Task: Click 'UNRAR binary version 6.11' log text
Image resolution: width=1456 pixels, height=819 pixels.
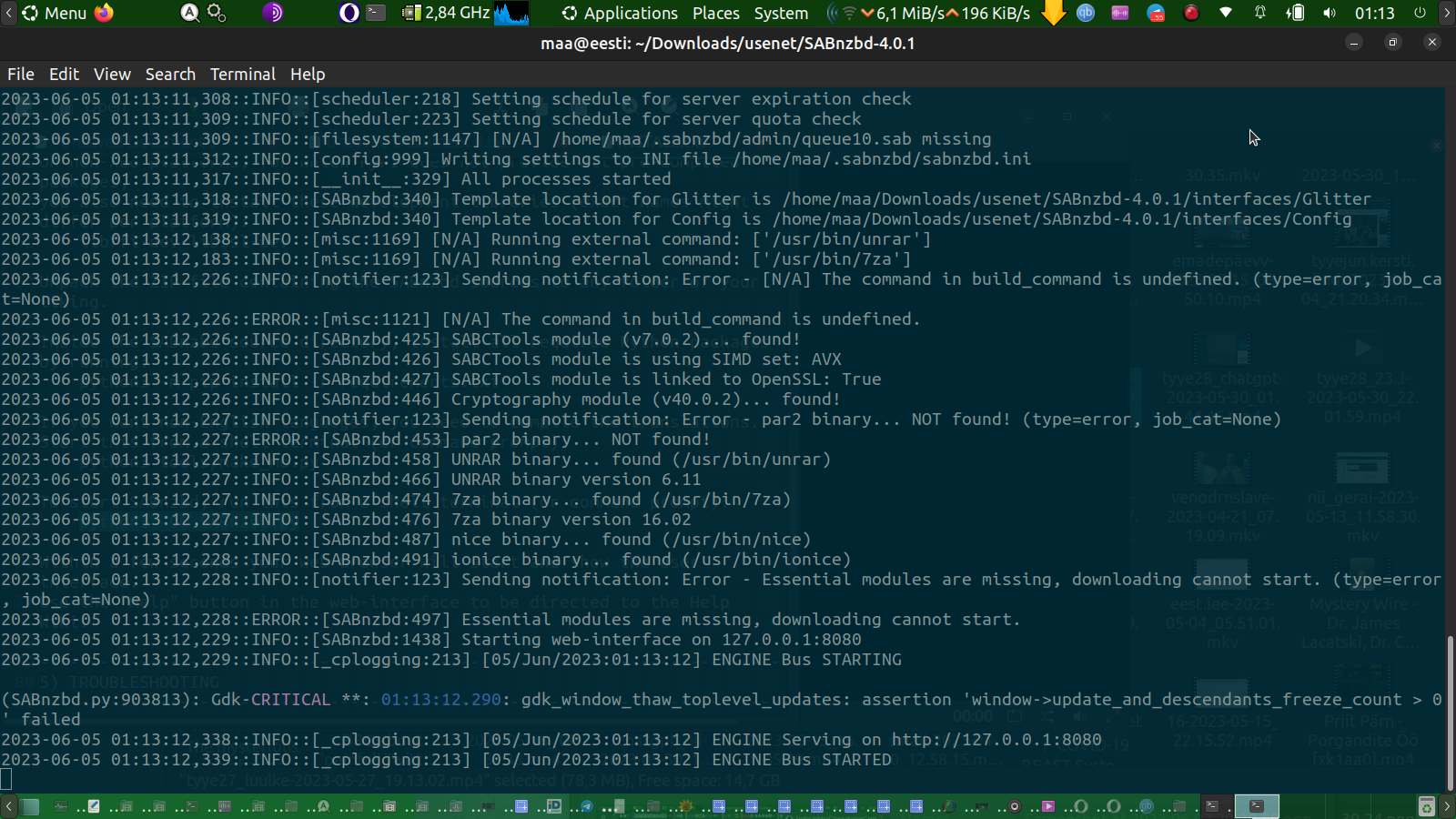Action: [576, 480]
